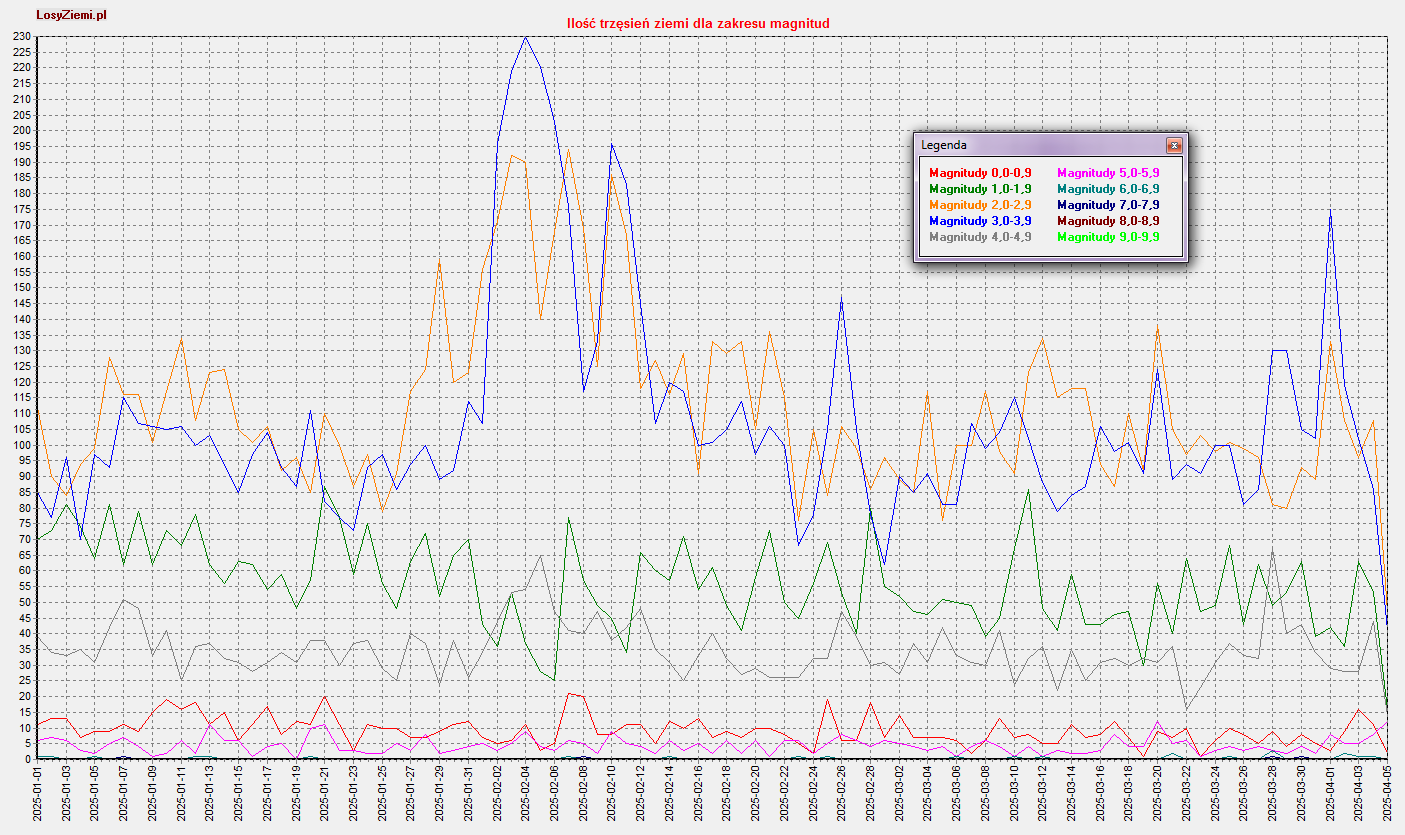The width and height of the screenshot is (1405, 835).
Task: Select legend entry Magnitudy 7,0-7,9
Action: coord(1108,205)
